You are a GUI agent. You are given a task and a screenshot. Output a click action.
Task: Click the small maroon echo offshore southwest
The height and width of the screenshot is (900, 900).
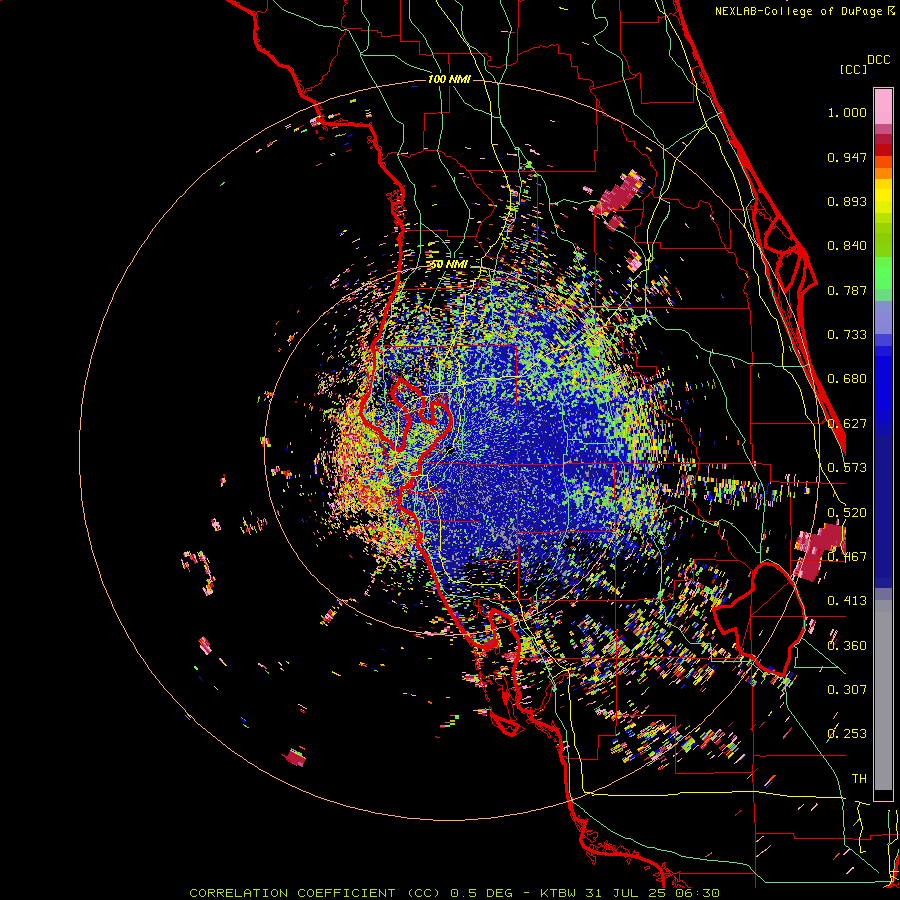coord(296,758)
